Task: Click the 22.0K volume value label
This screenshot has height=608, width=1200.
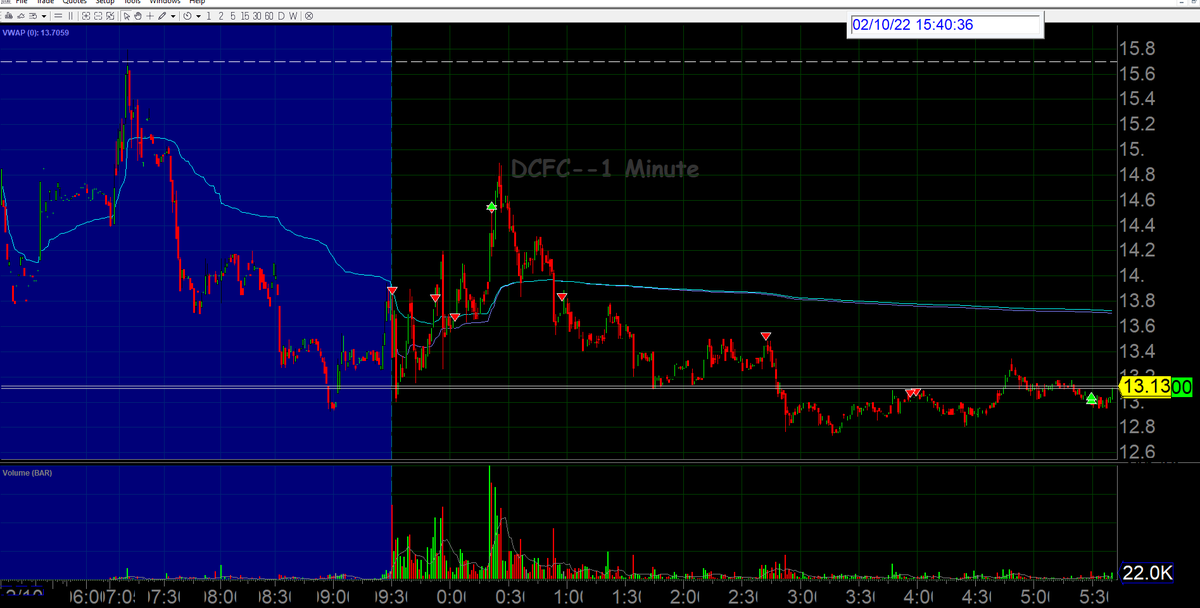Action: (x=1146, y=572)
